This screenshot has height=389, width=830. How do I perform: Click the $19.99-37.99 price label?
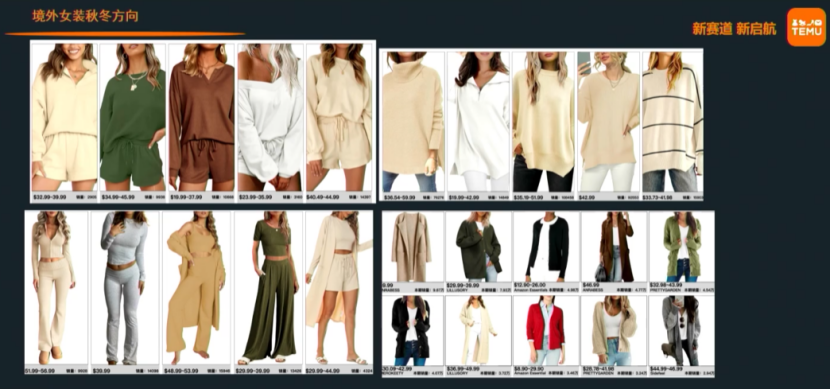(187, 197)
